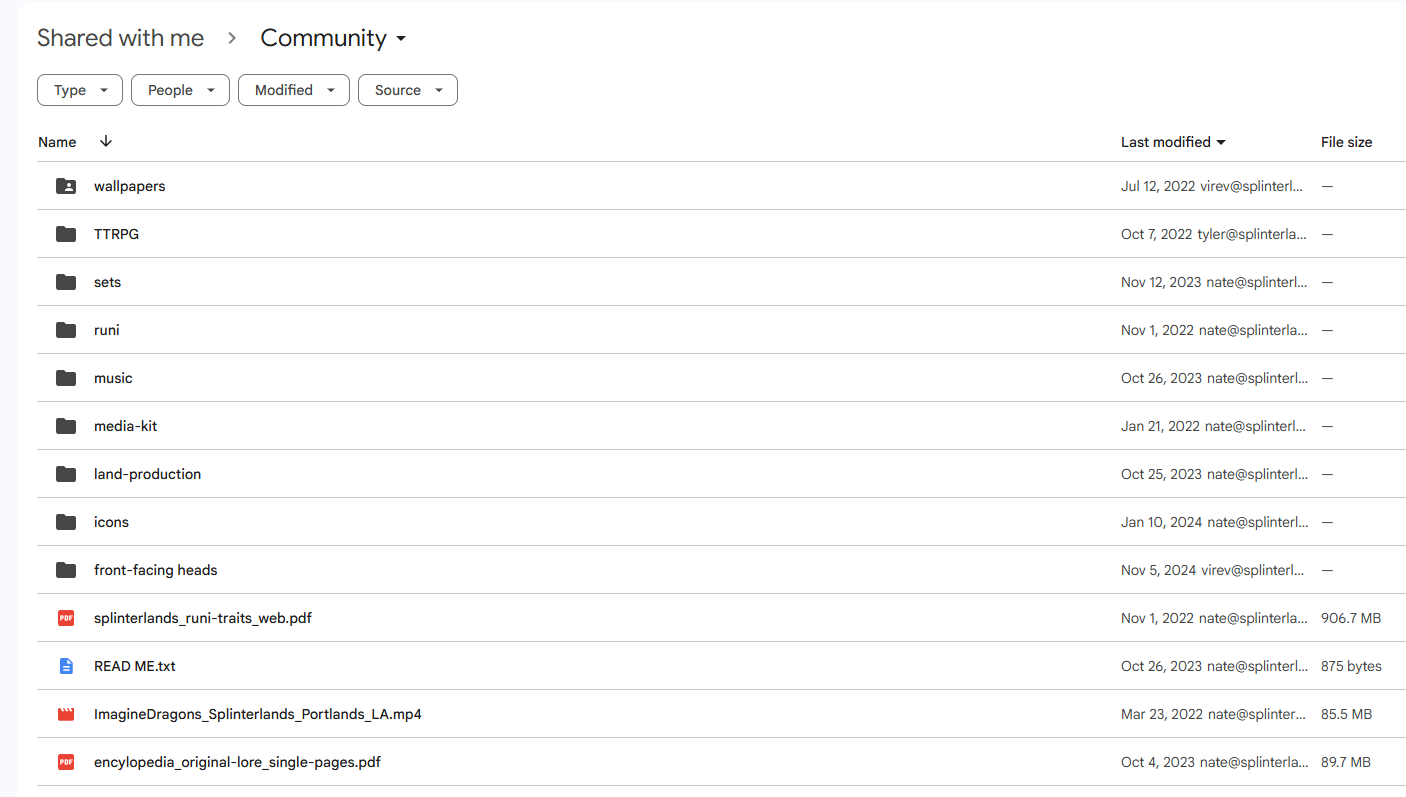Viewport: 1406px width, 797px height.
Task: Go back to Shared with me
Action: click(120, 38)
